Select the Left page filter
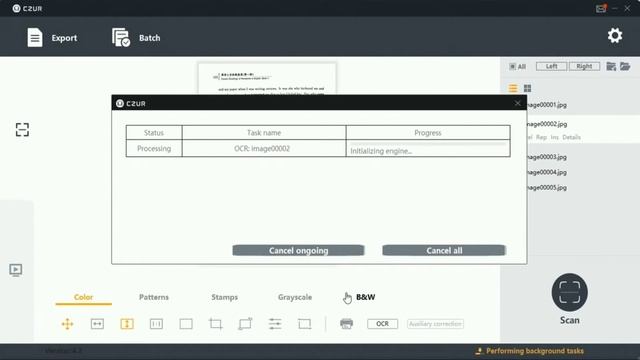 tap(551, 66)
